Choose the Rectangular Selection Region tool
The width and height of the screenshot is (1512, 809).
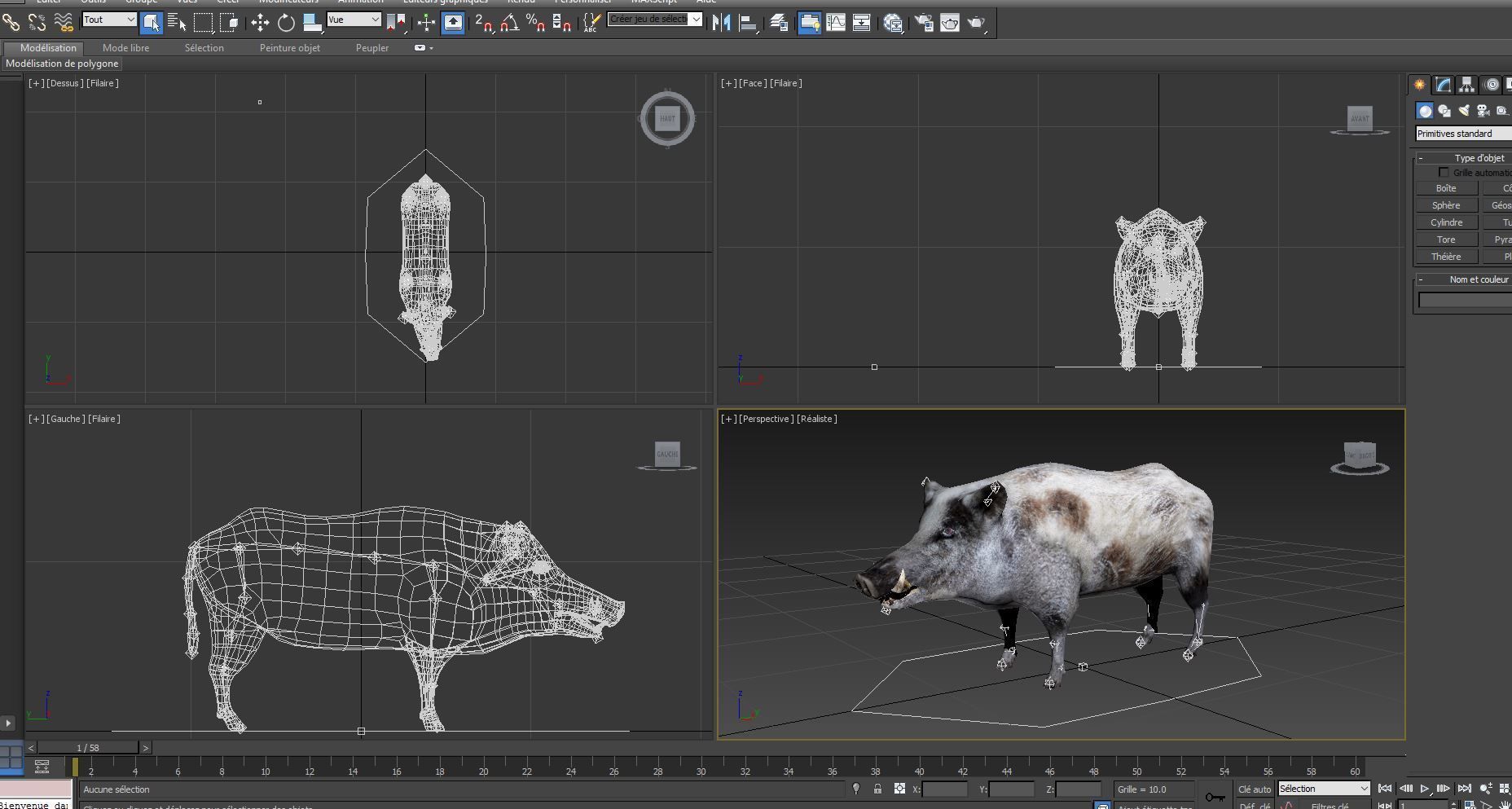tap(203, 23)
